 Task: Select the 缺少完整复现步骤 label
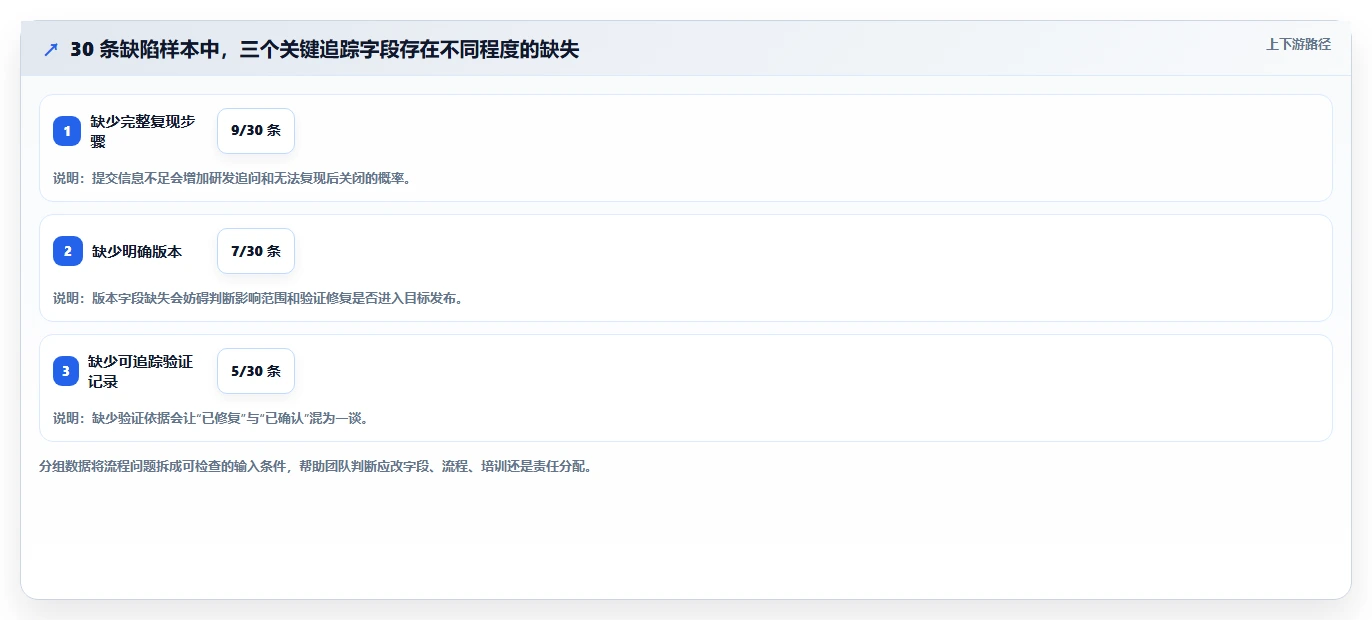tap(143, 131)
